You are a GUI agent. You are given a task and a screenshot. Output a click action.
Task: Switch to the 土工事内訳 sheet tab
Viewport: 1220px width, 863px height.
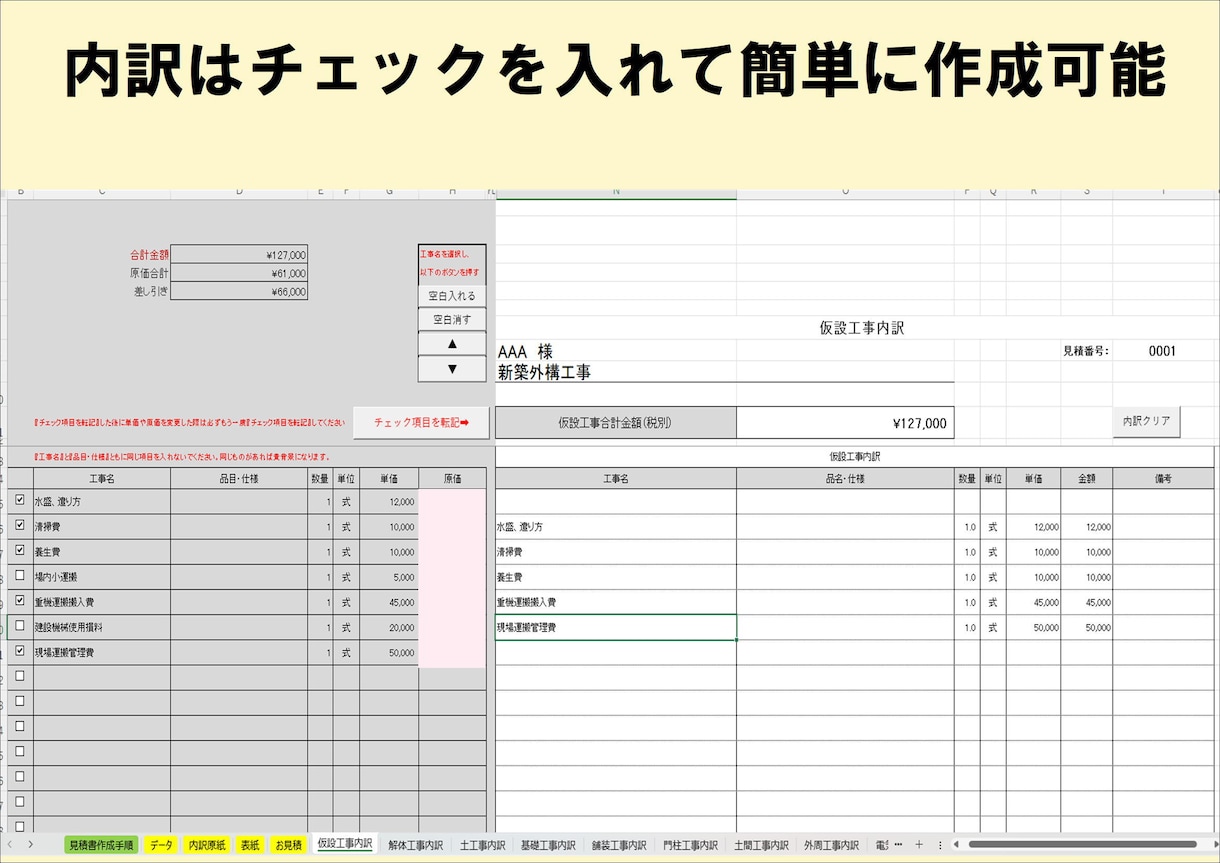(x=482, y=845)
